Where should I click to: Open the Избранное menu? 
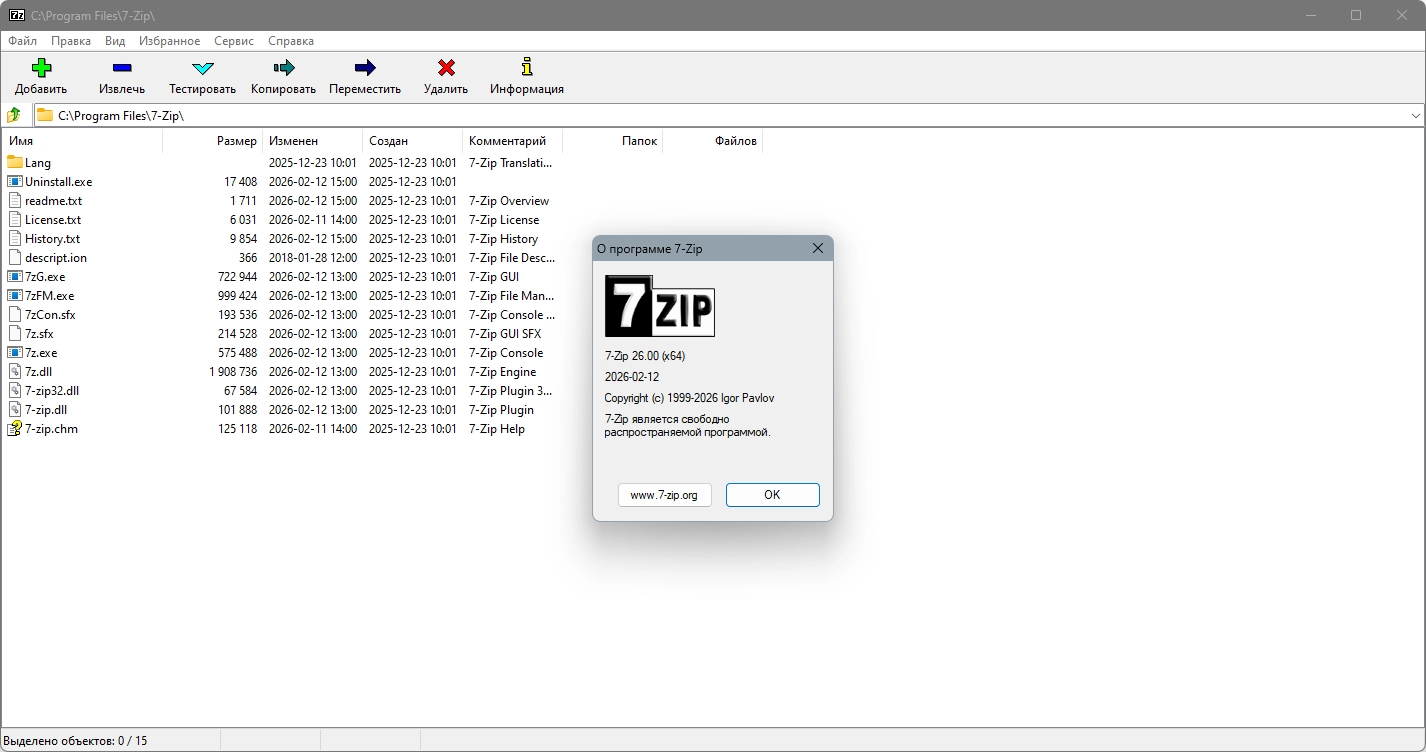tap(170, 41)
